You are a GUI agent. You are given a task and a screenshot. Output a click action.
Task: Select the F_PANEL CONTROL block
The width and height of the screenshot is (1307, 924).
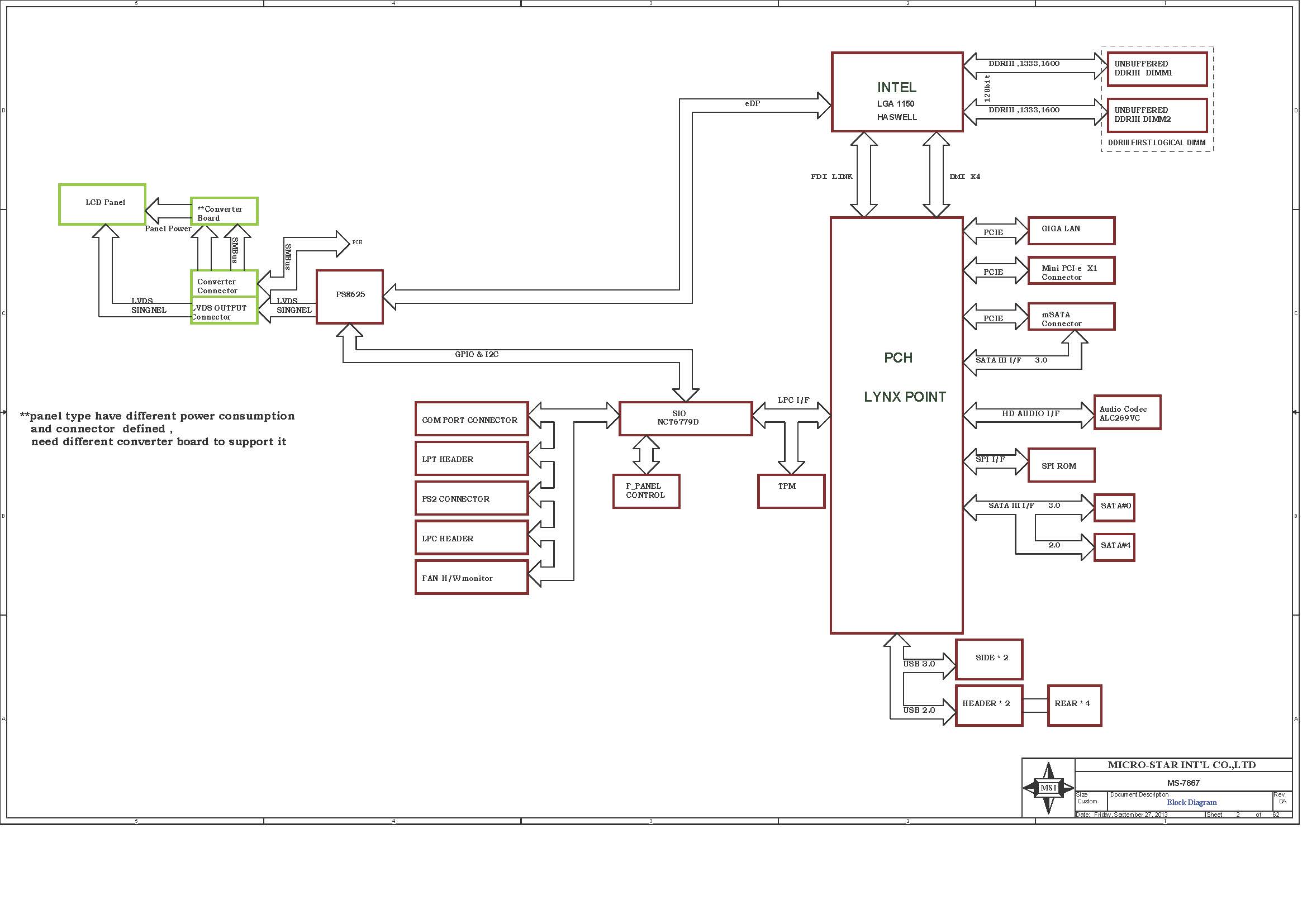pyautogui.click(x=646, y=491)
